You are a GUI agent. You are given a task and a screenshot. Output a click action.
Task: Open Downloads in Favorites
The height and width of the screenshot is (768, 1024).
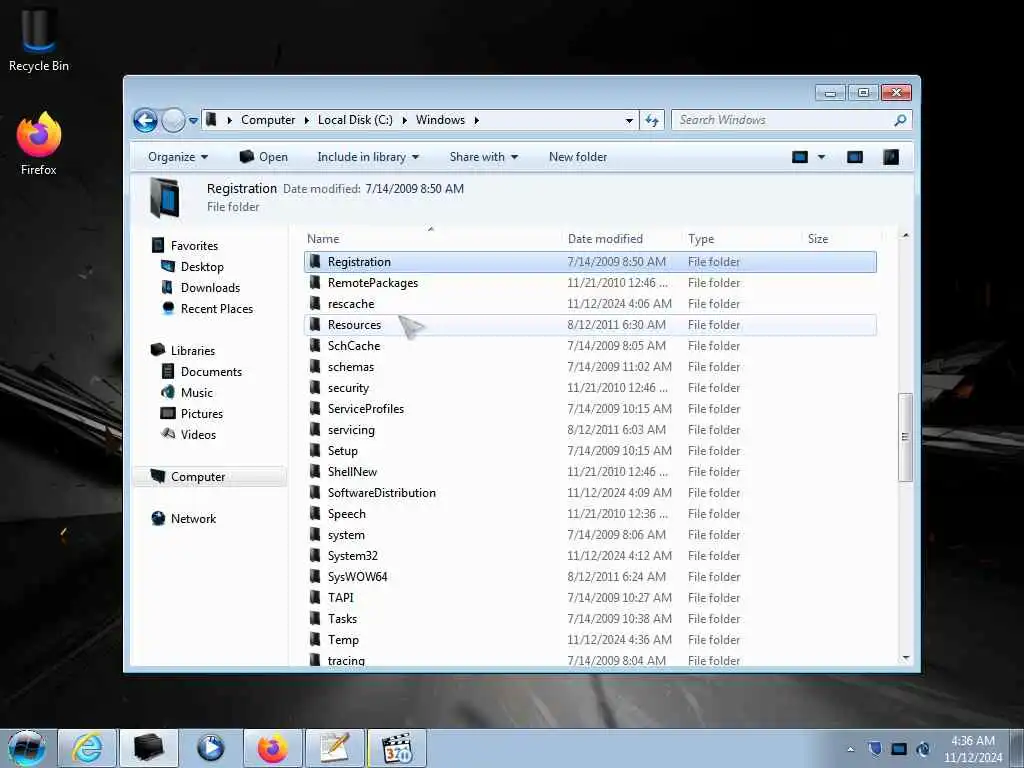[210, 287]
